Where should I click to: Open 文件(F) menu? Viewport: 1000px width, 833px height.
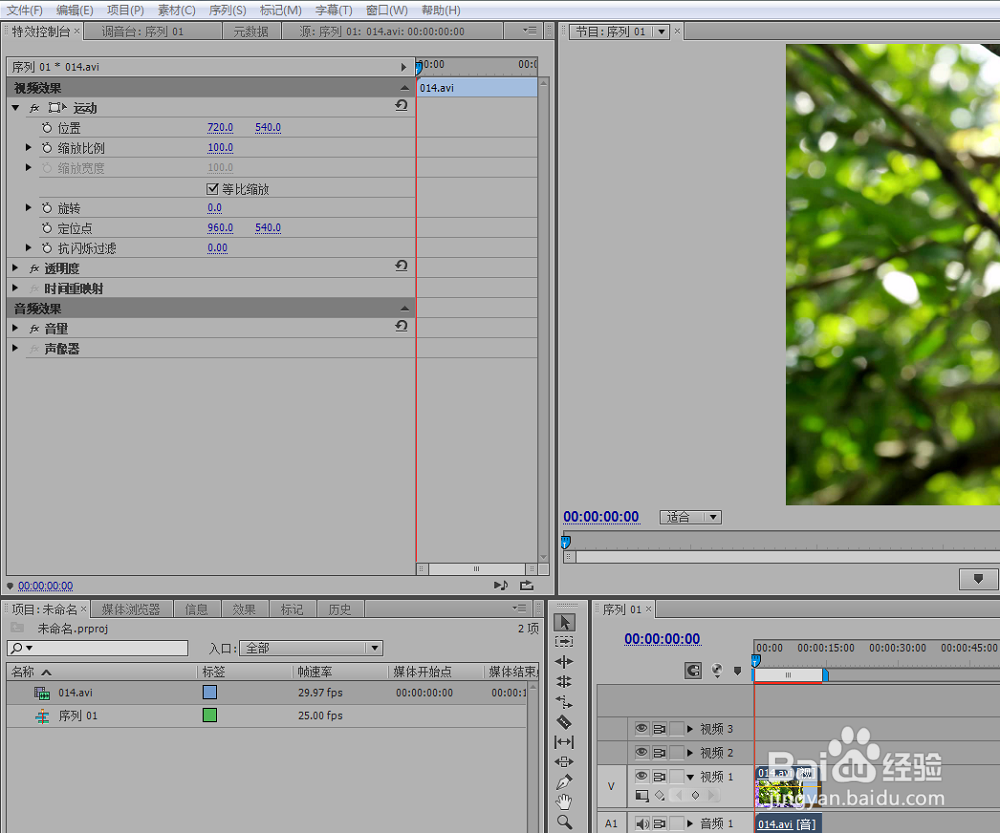pos(24,10)
